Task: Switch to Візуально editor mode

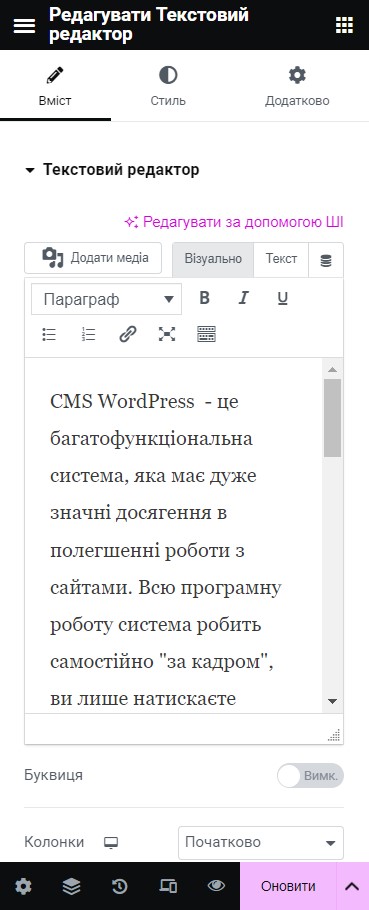Action: click(213, 259)
